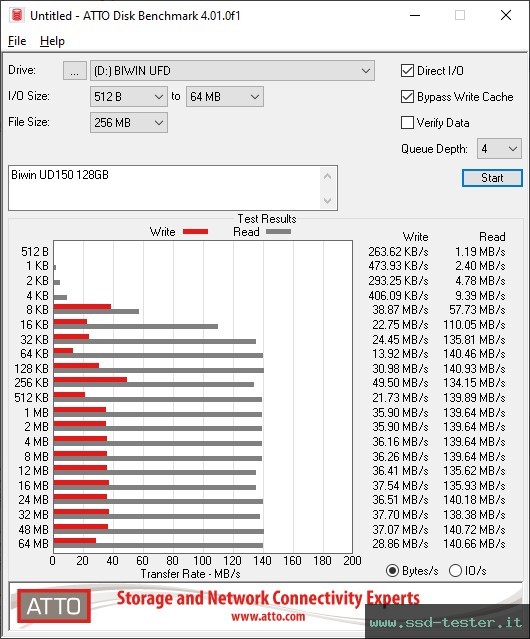Minimize the ATTO Disk Benchmark window
Viewport: 530px width, 639px height.
[x=415, y=15]
